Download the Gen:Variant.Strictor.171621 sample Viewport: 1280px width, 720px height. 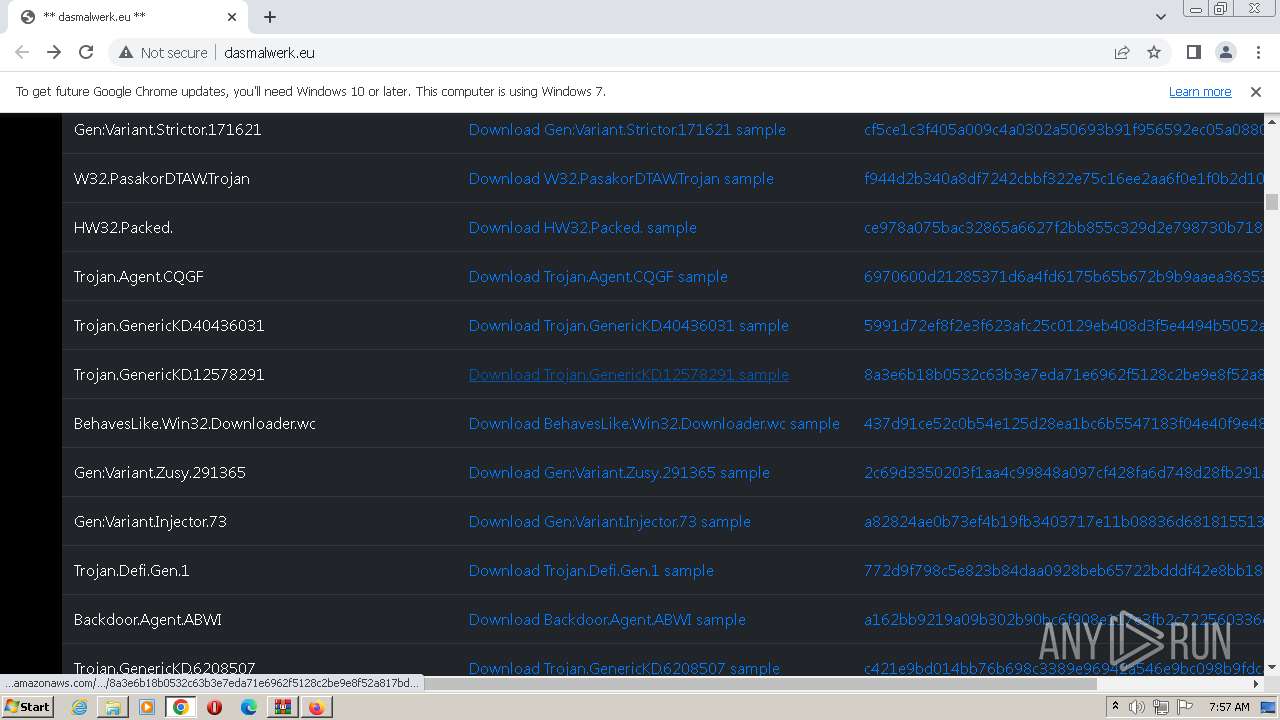(627, 130)
